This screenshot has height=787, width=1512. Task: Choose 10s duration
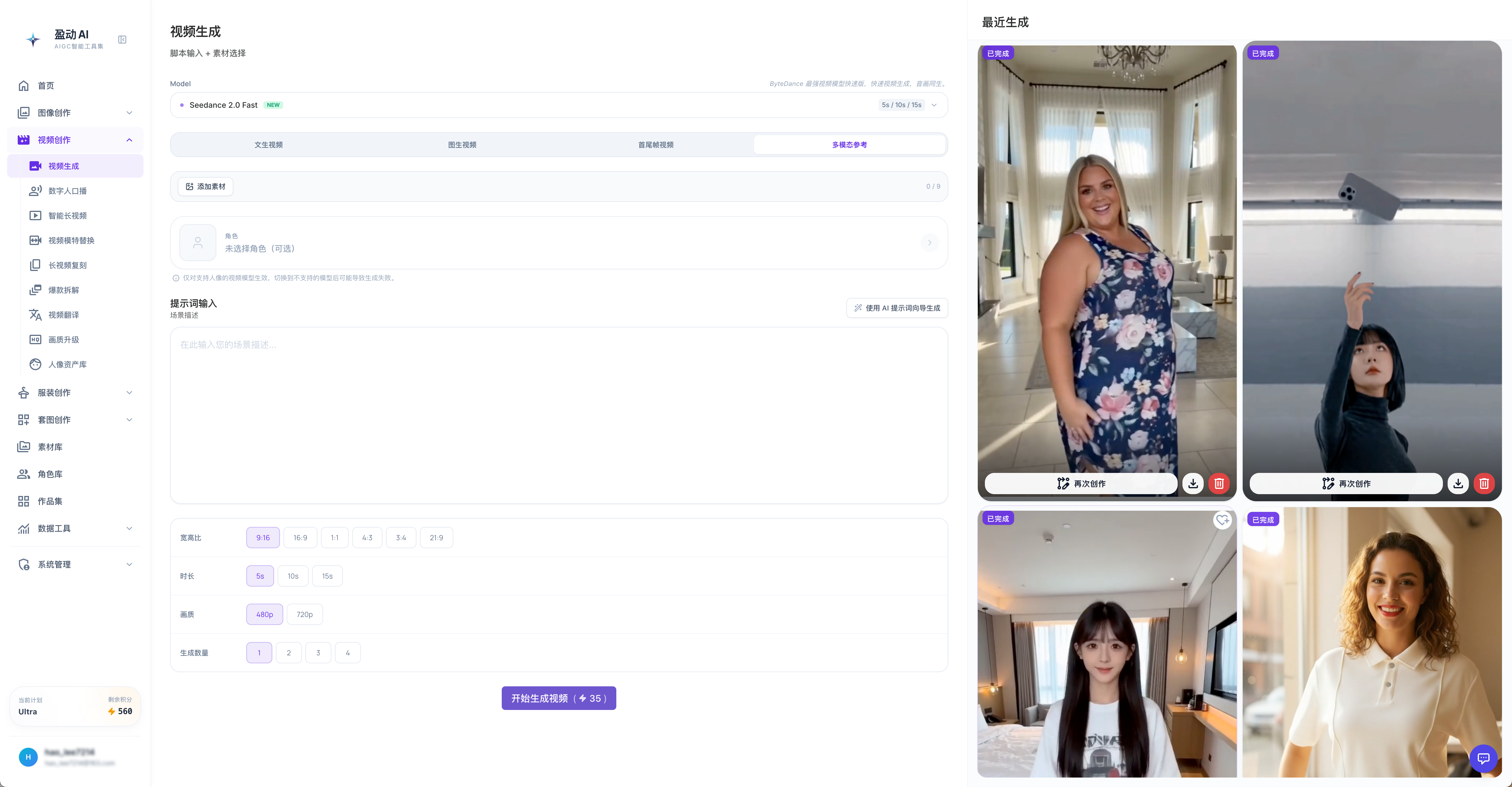tap(293, 576)
